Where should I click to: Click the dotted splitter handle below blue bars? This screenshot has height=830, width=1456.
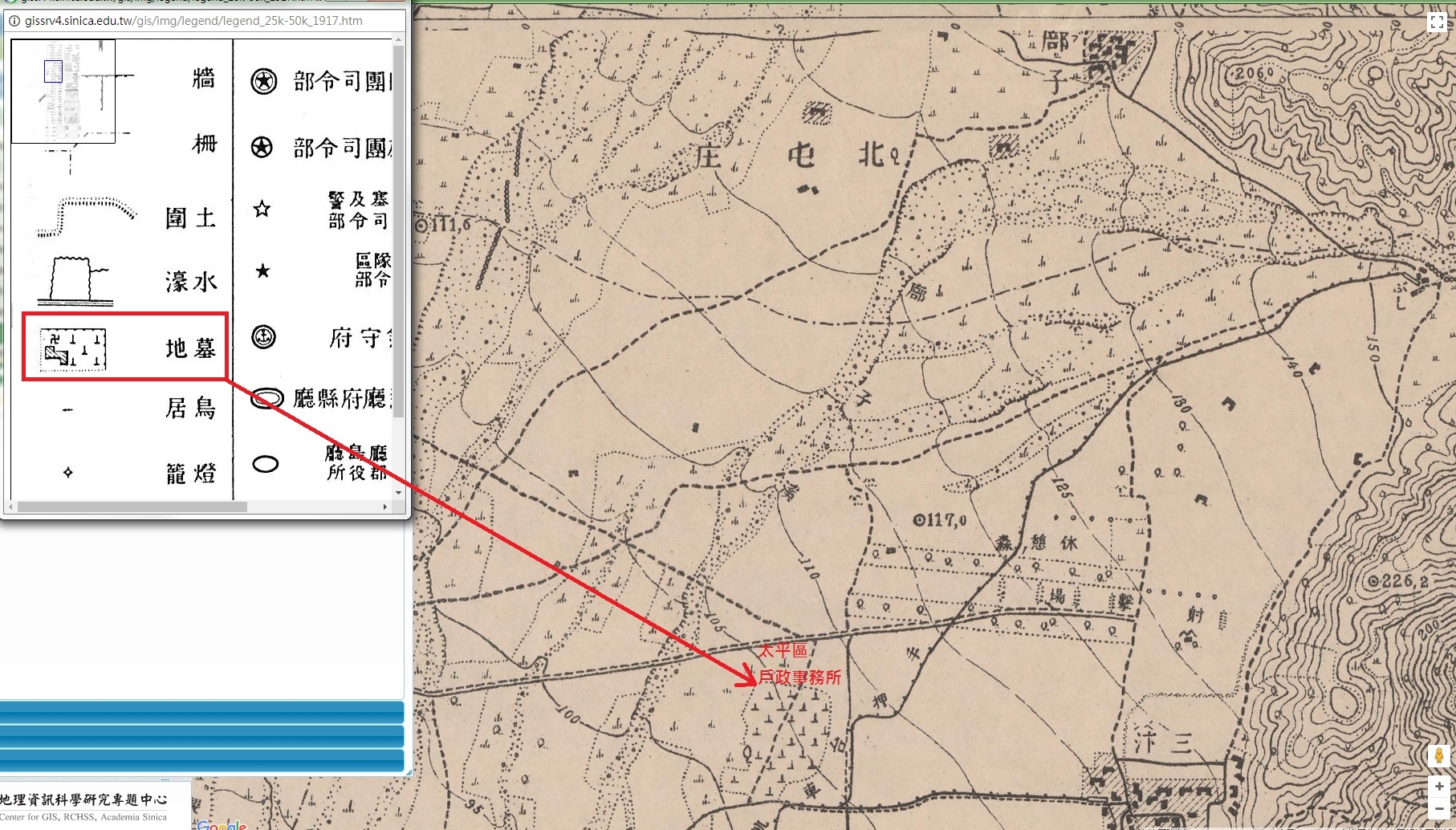(x=165, y=779)
